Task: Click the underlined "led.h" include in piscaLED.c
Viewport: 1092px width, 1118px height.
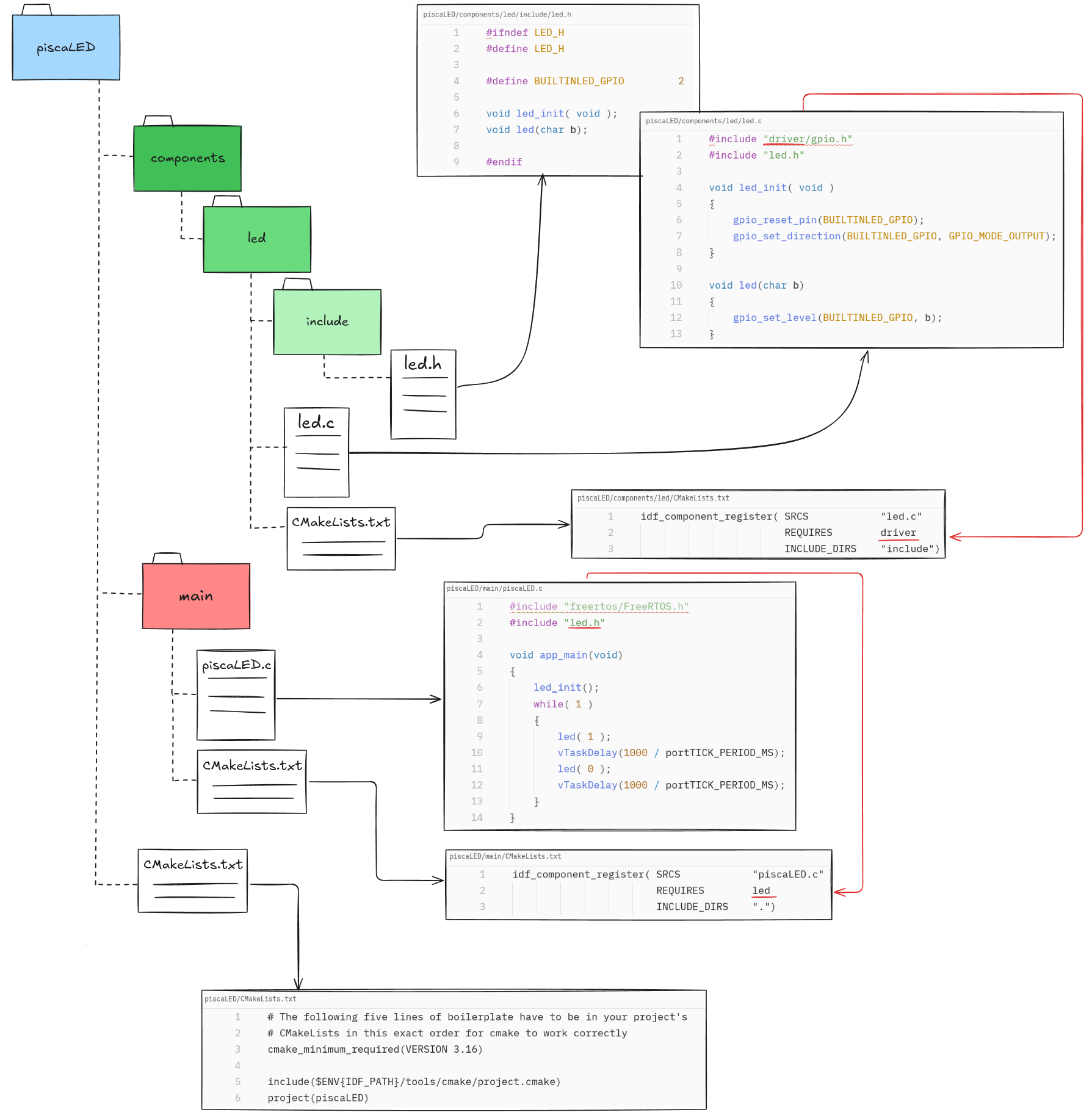Action: pyautogui.click(x=584, y=623)
